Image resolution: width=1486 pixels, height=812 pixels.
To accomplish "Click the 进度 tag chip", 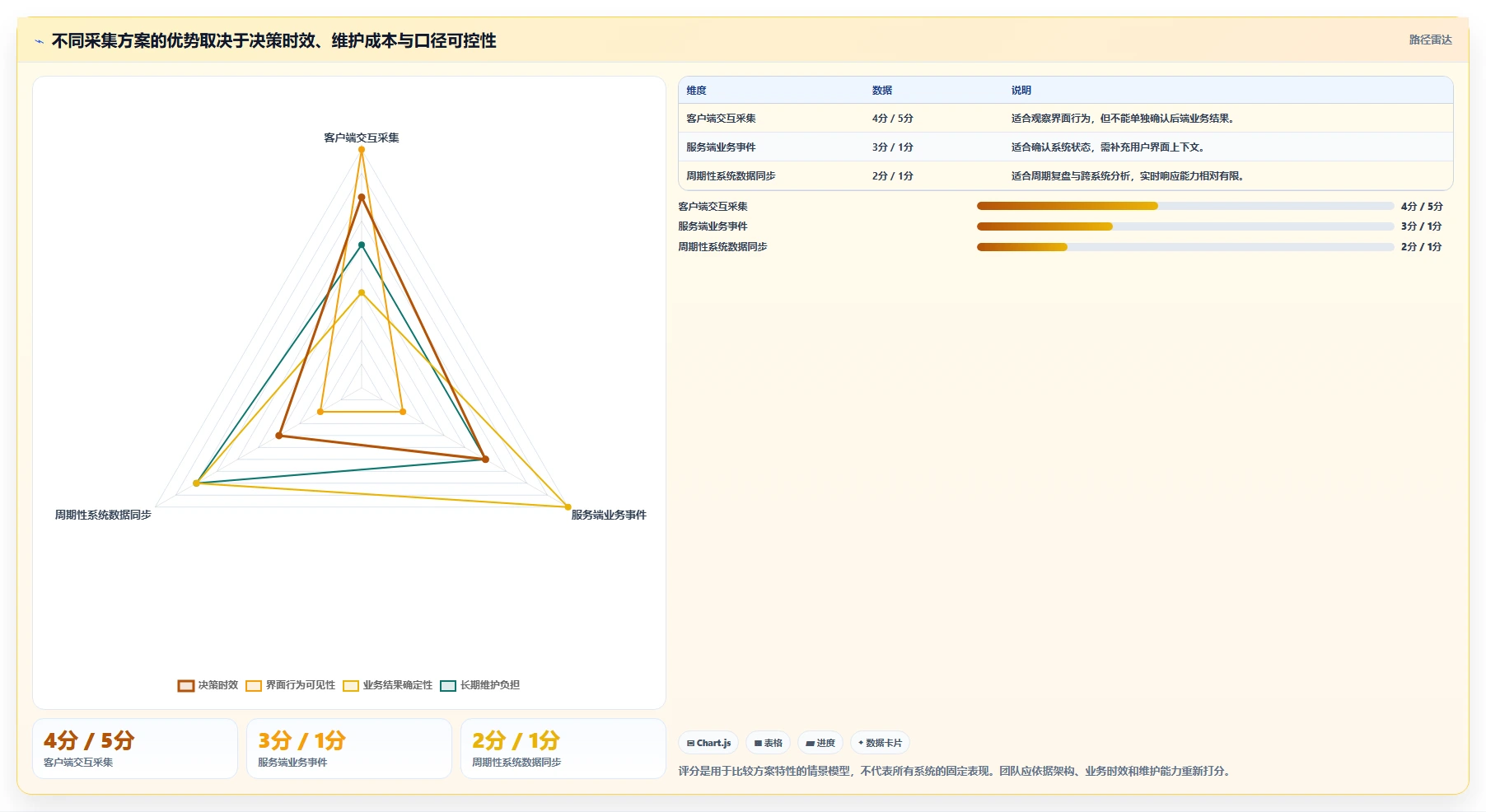I will pyautogui.click(x=820, y=743).
